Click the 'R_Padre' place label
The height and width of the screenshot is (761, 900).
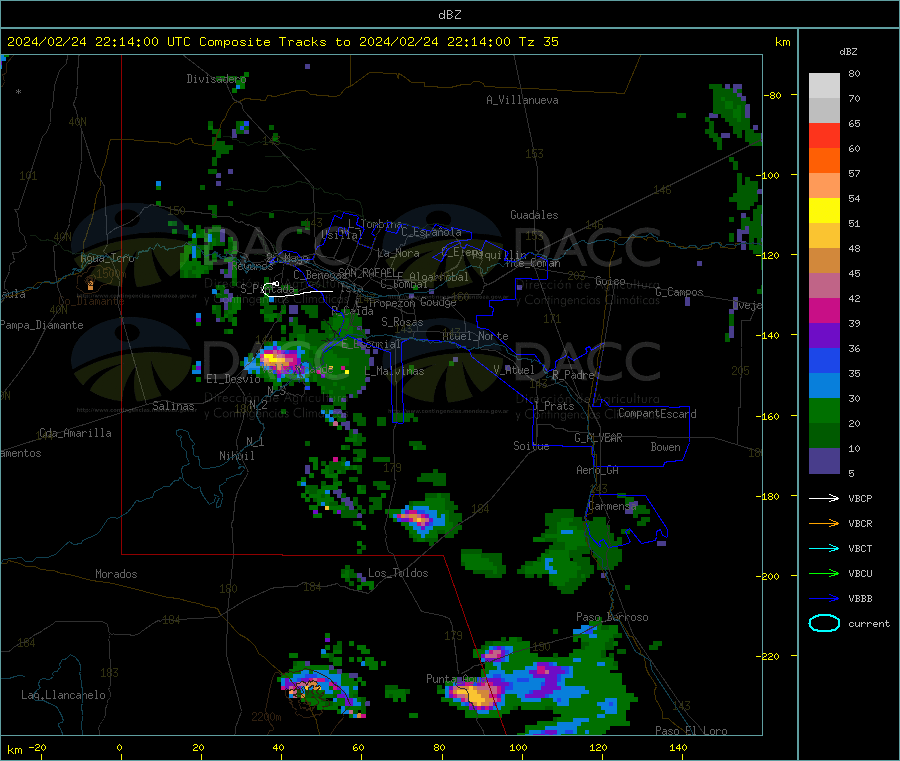[573, 375]
